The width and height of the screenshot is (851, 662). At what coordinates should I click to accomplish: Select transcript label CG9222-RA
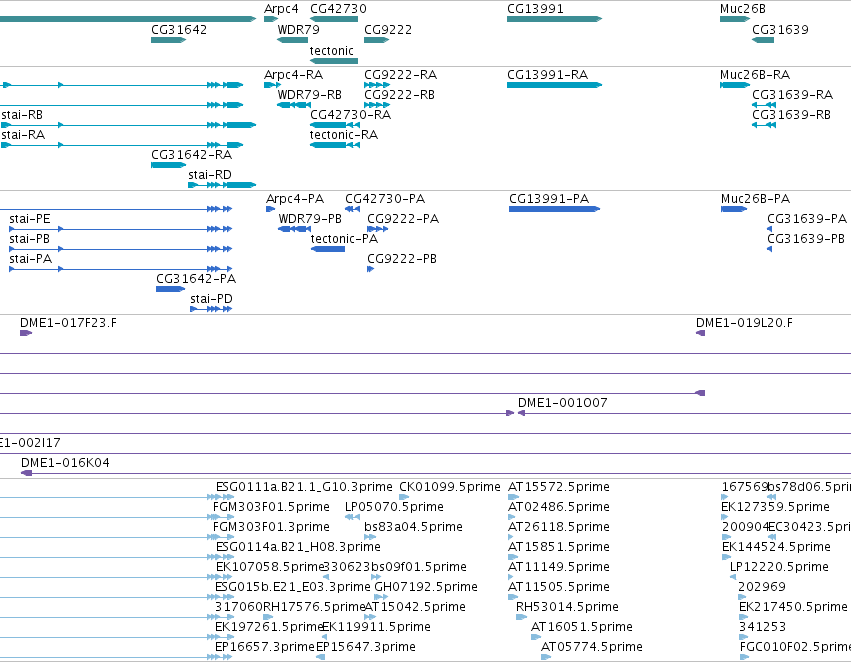401,75
